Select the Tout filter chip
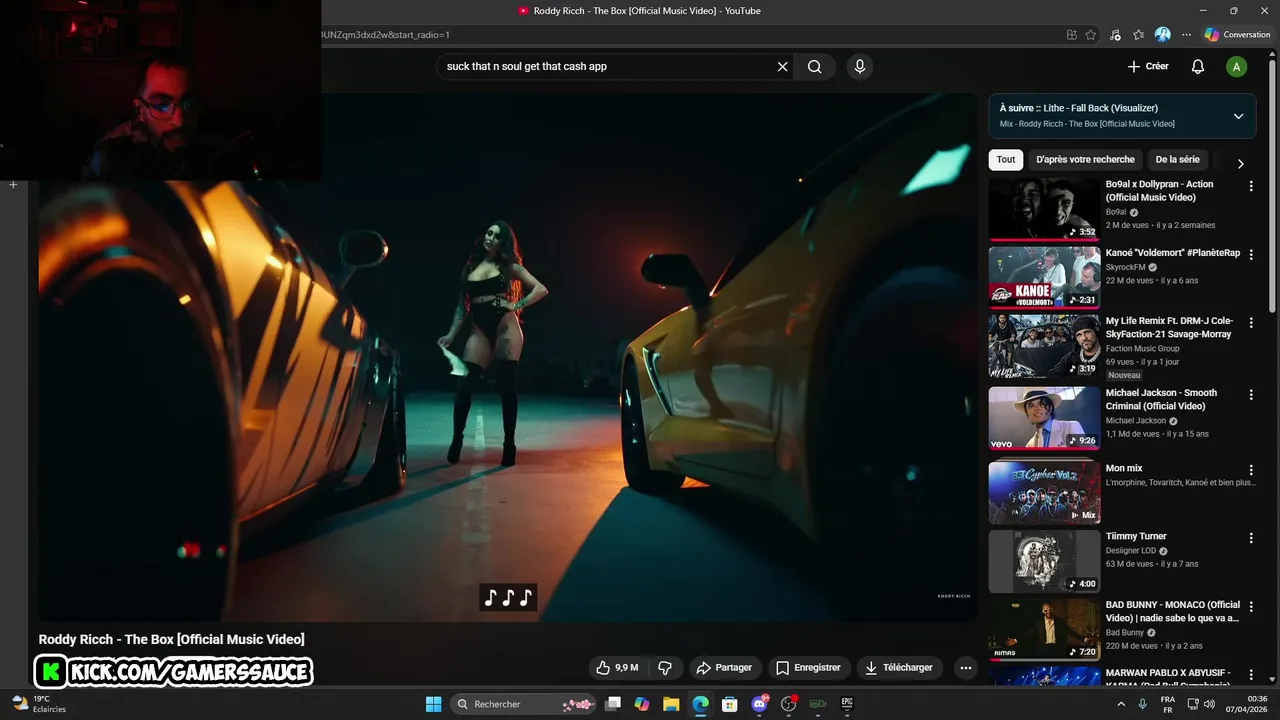The height and width of the screenshot is (720, 1280). pos(1006,159)
